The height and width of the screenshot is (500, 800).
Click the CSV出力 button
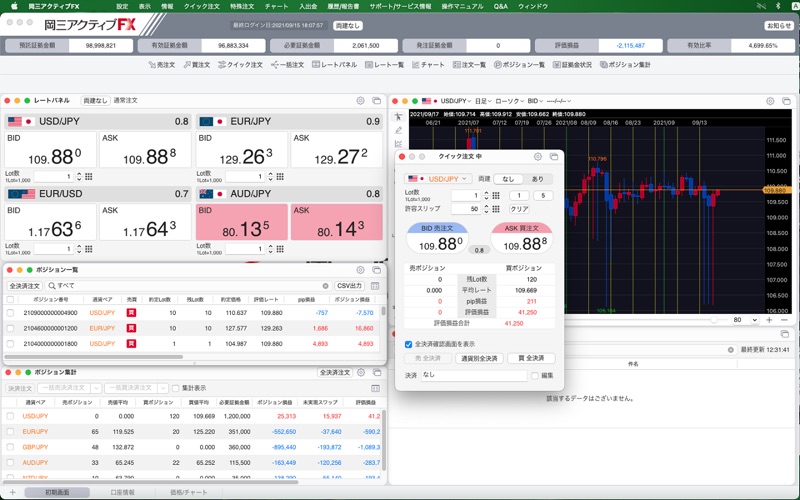pos(349,286)
